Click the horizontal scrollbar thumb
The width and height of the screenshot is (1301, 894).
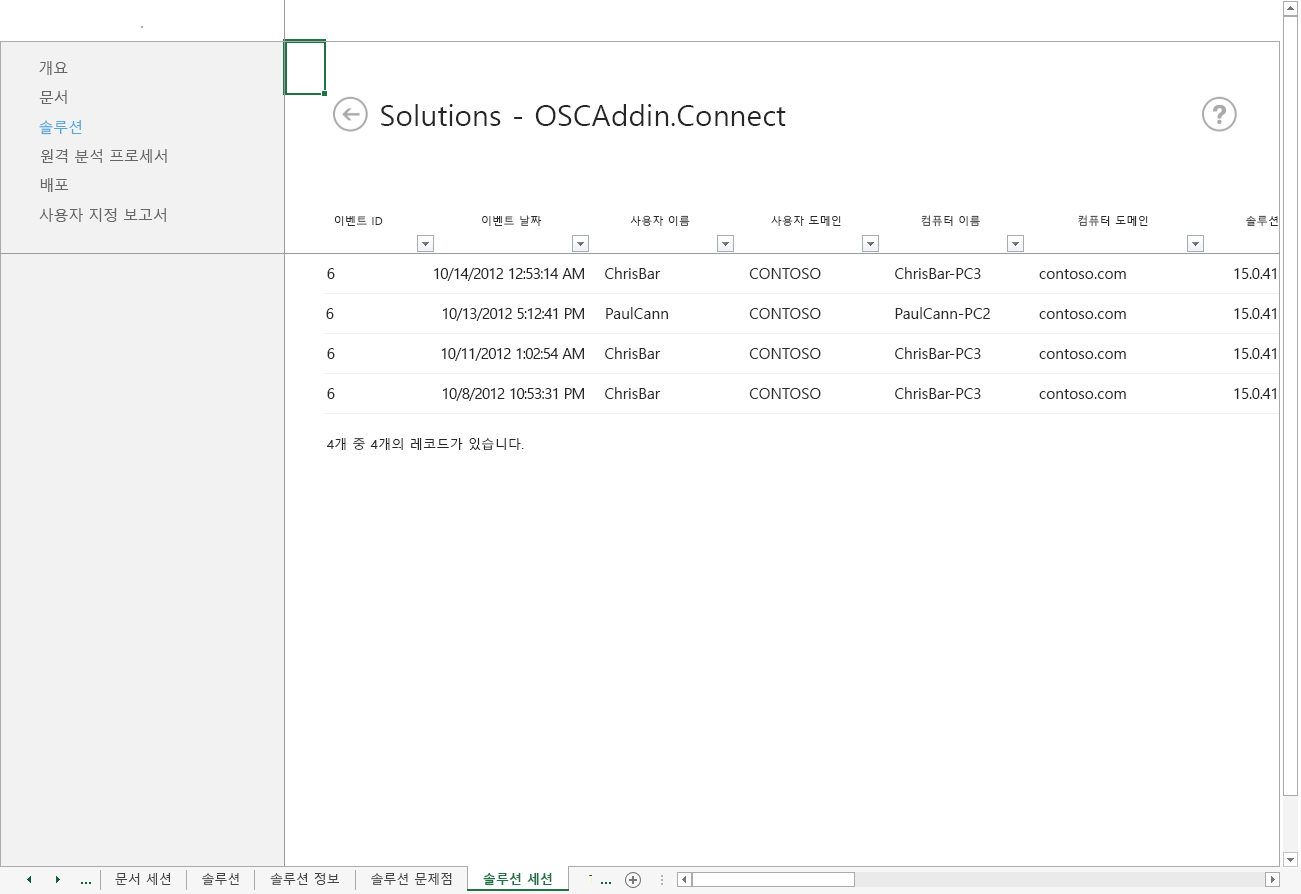(x=773, y=880)
